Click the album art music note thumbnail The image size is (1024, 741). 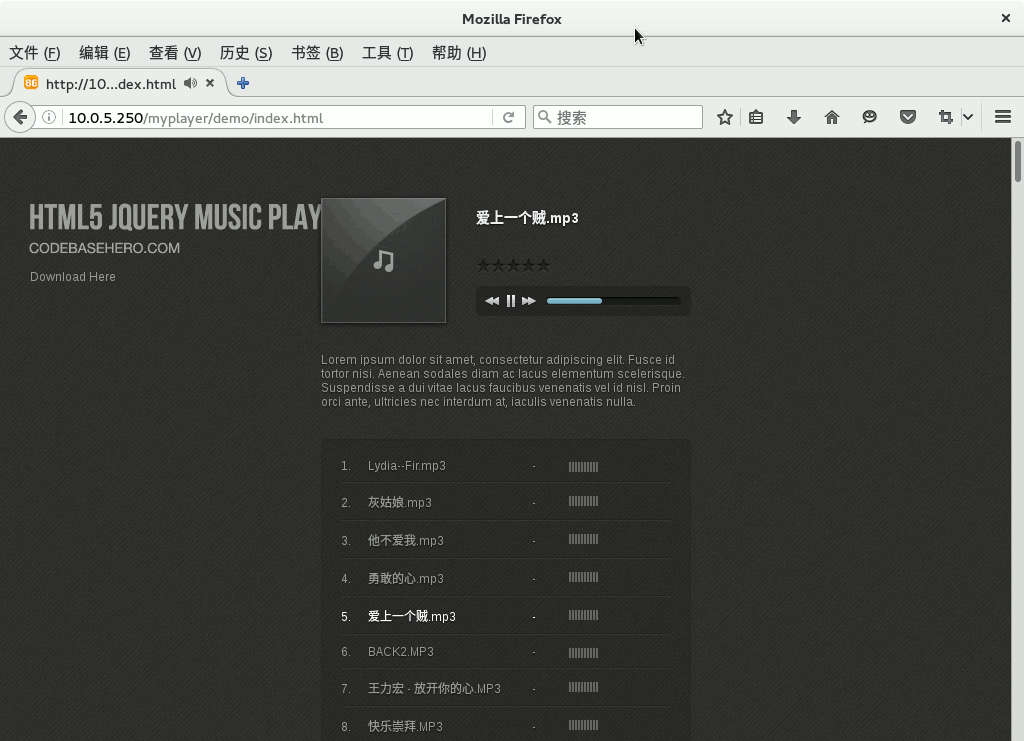click(x=383, y=260)
